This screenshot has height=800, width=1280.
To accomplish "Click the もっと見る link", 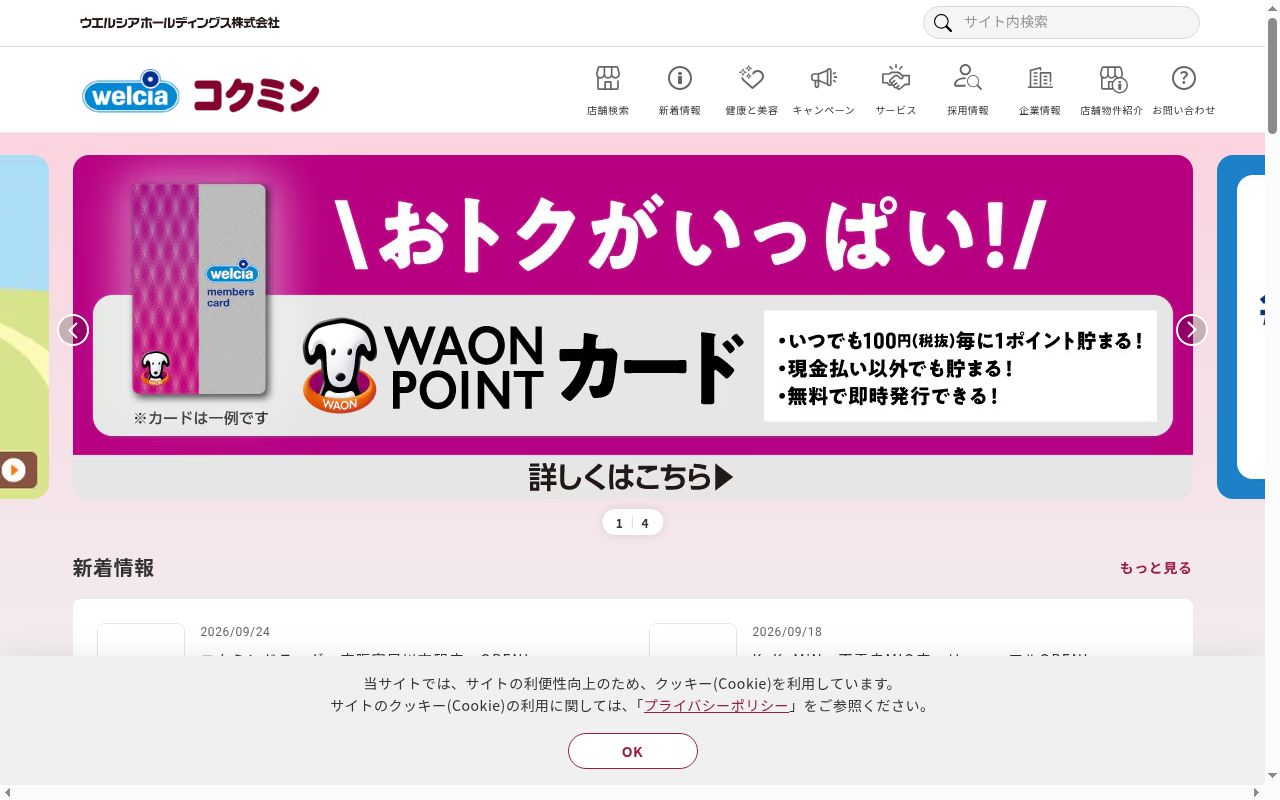I will point(1155,568).
